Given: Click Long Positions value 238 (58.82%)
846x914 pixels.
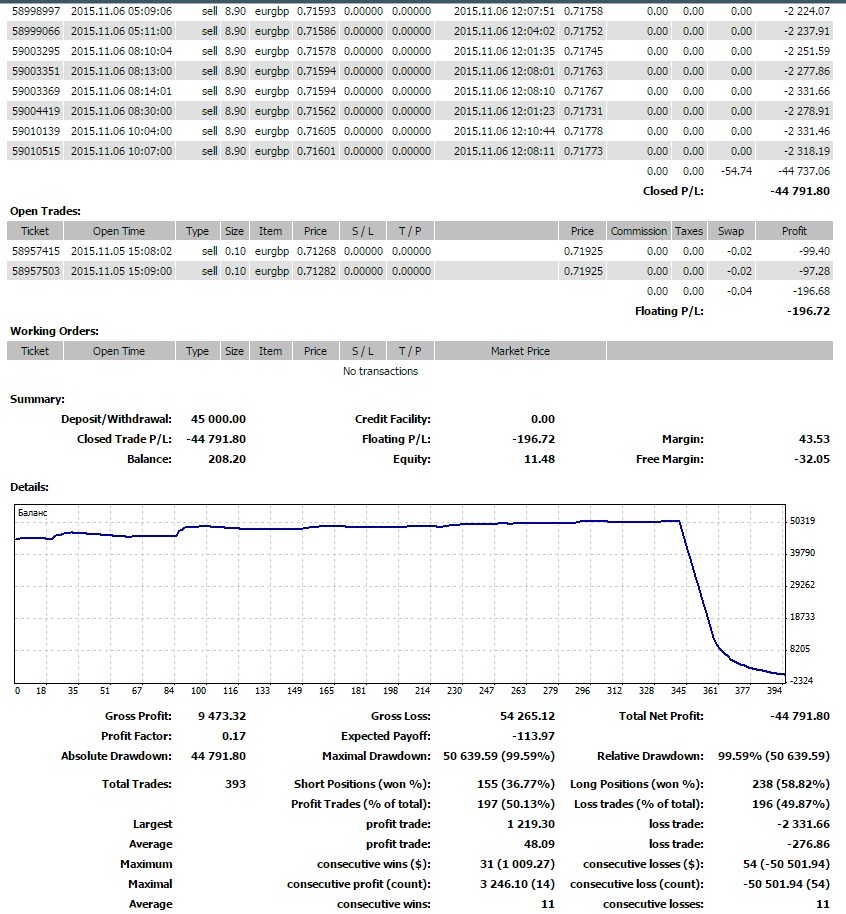Looking at the screenshot, I should (791, 784).
